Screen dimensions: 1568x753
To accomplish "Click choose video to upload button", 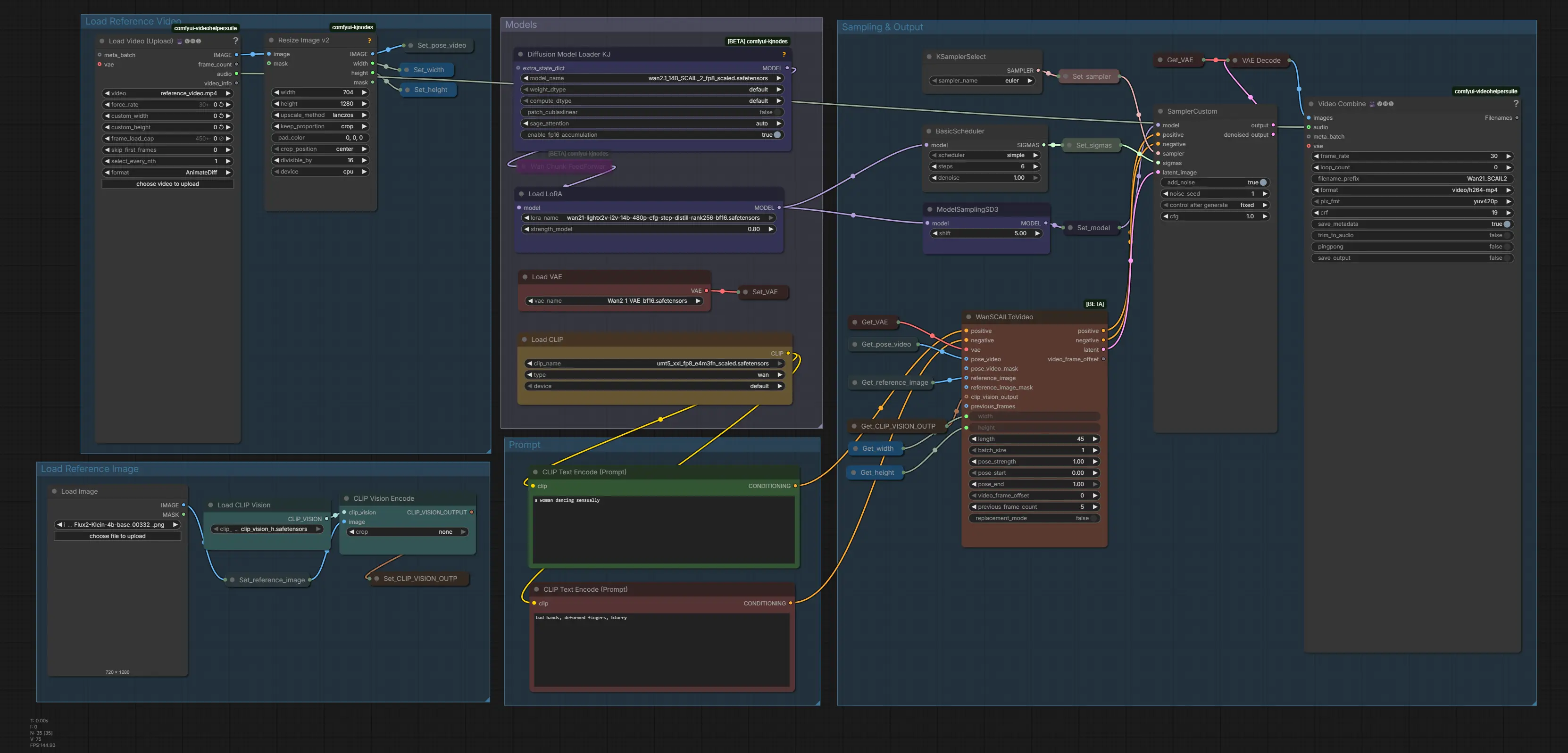I will [167, 184].
